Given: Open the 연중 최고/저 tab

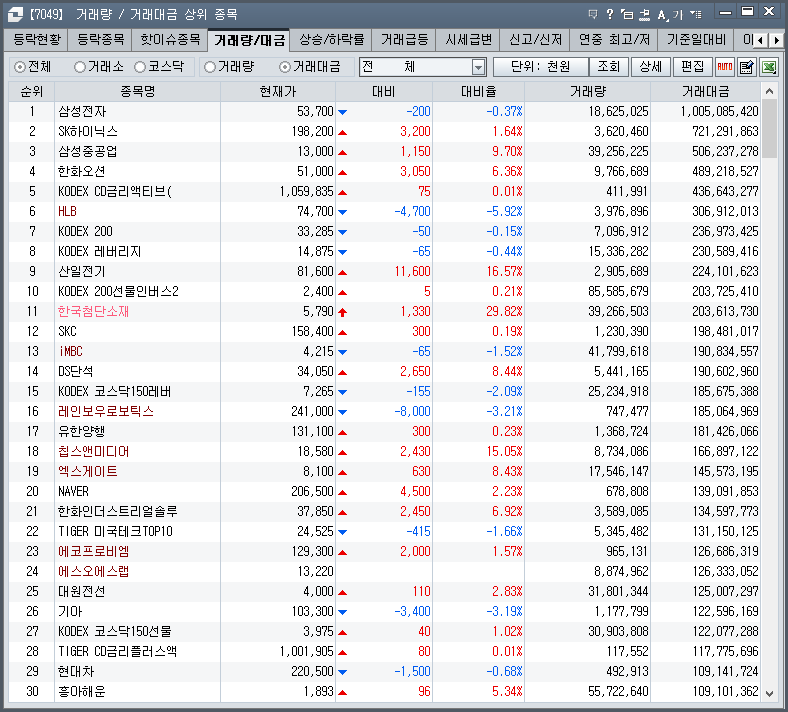Looking at the screenshot, I should pos(614,40).
